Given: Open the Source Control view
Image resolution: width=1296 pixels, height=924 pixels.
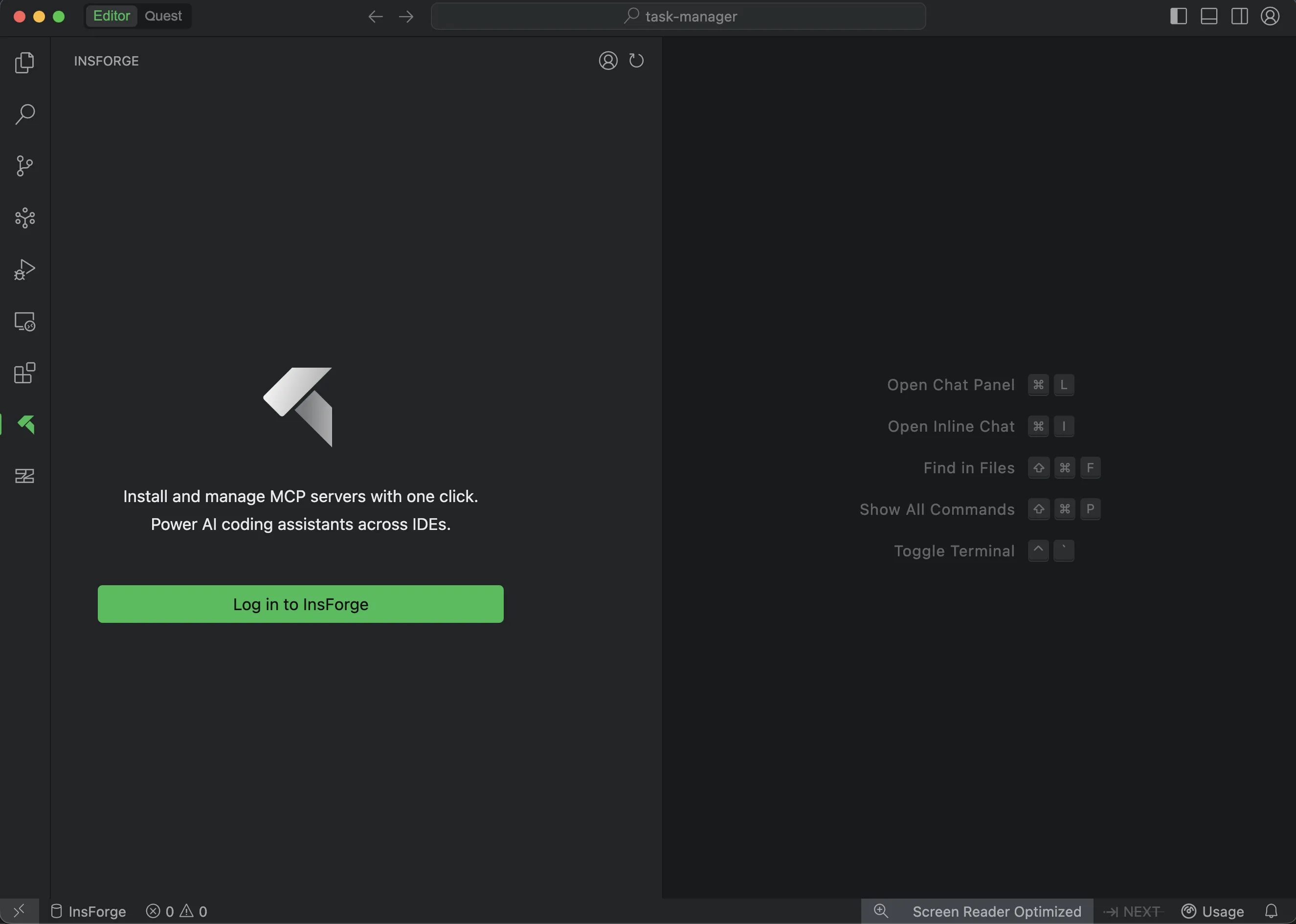Looking at the screenshot, I should pyautogui.click(x=24, y=166).
